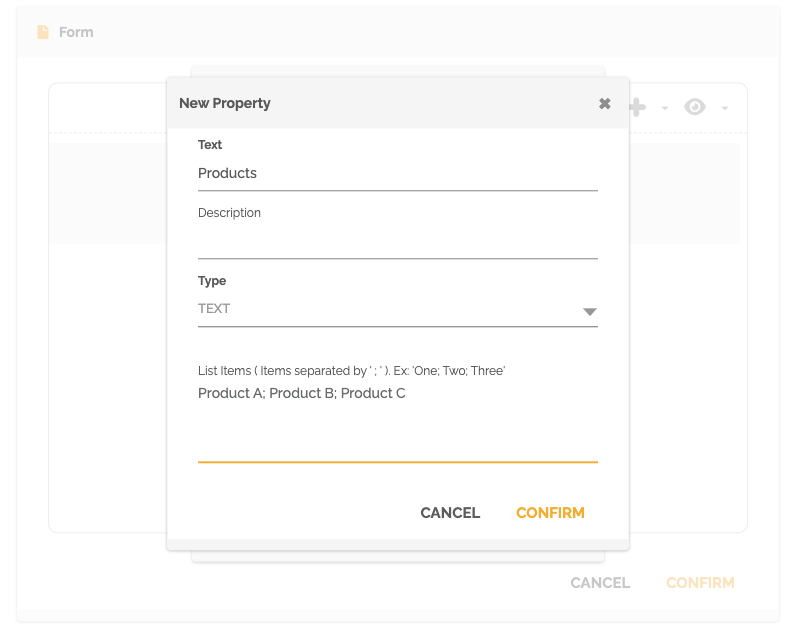Click the New Property dialog title

click(x=225, y=103)
